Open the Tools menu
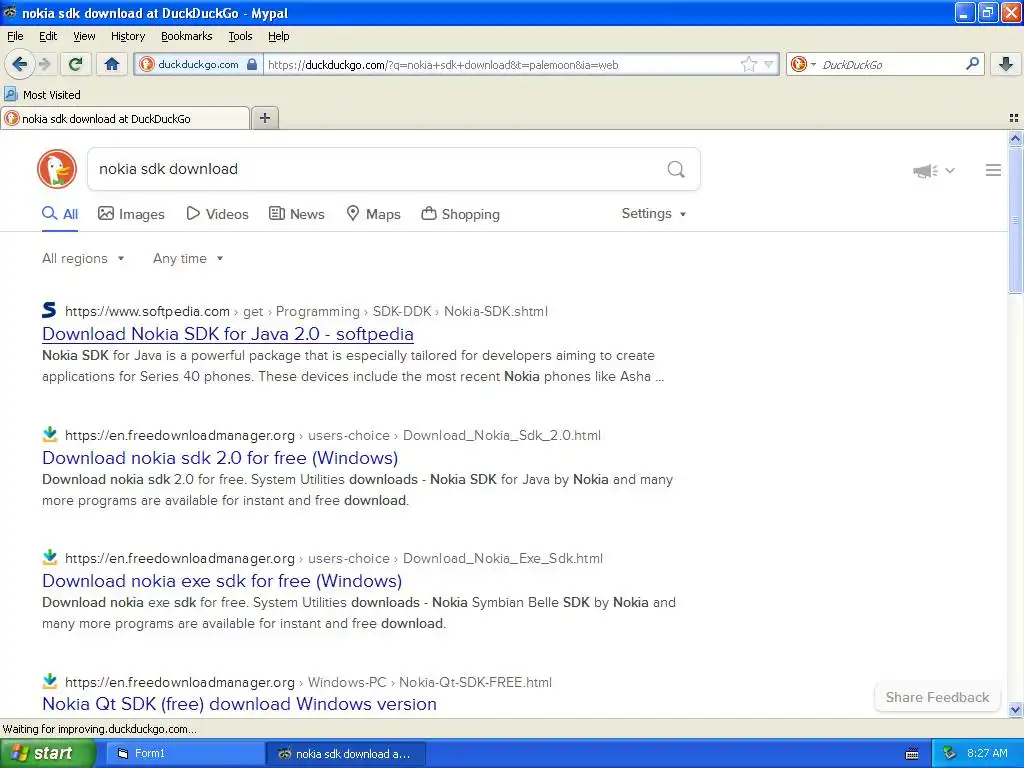1024x768 pixels. tap(240, 36)
